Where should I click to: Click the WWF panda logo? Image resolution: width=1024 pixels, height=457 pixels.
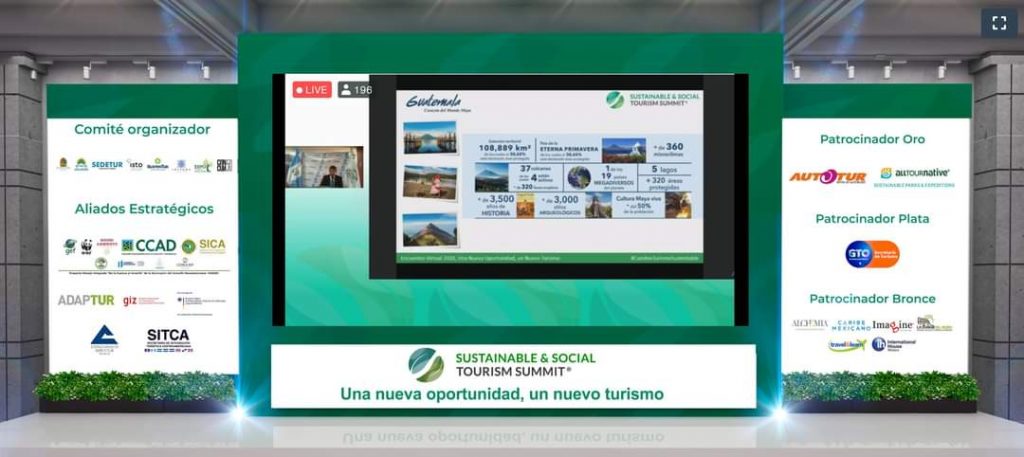click(86, 244)
